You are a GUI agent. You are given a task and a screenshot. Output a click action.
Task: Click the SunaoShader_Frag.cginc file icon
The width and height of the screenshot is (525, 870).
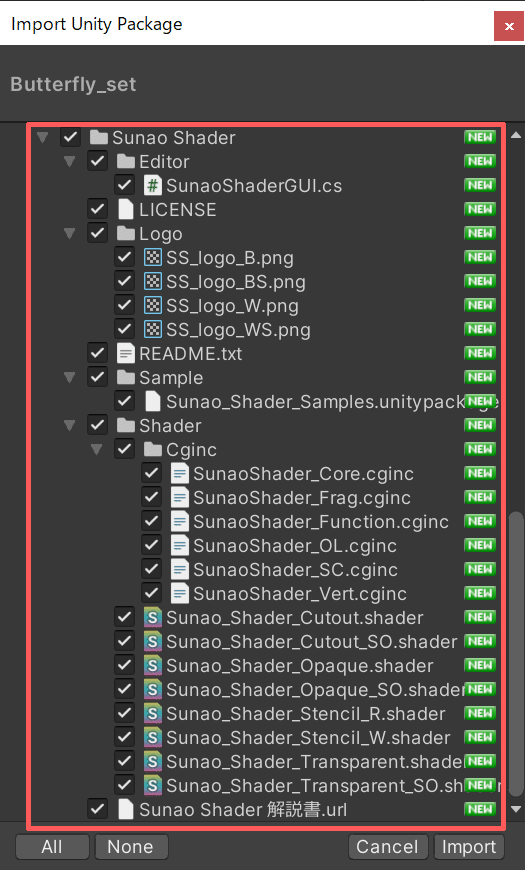(x=180, y=497)
